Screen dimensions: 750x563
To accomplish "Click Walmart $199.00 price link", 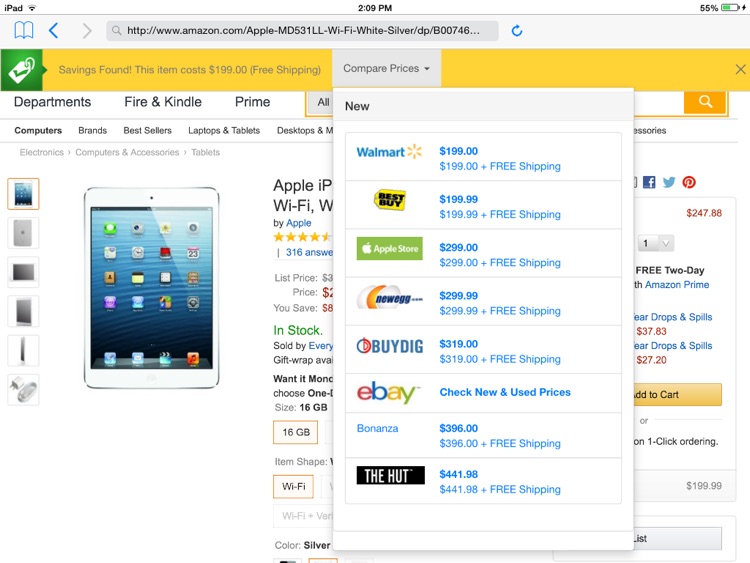I will click(458, 151).
